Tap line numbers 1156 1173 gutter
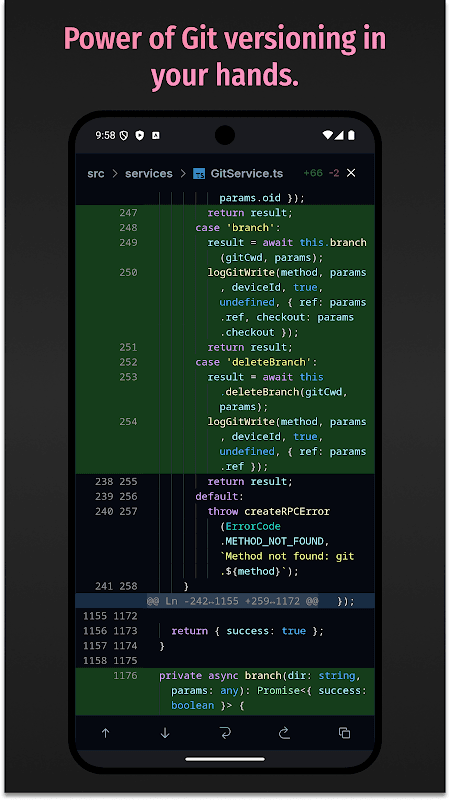Viewport: 450px width, 800px height. [110, 631]
